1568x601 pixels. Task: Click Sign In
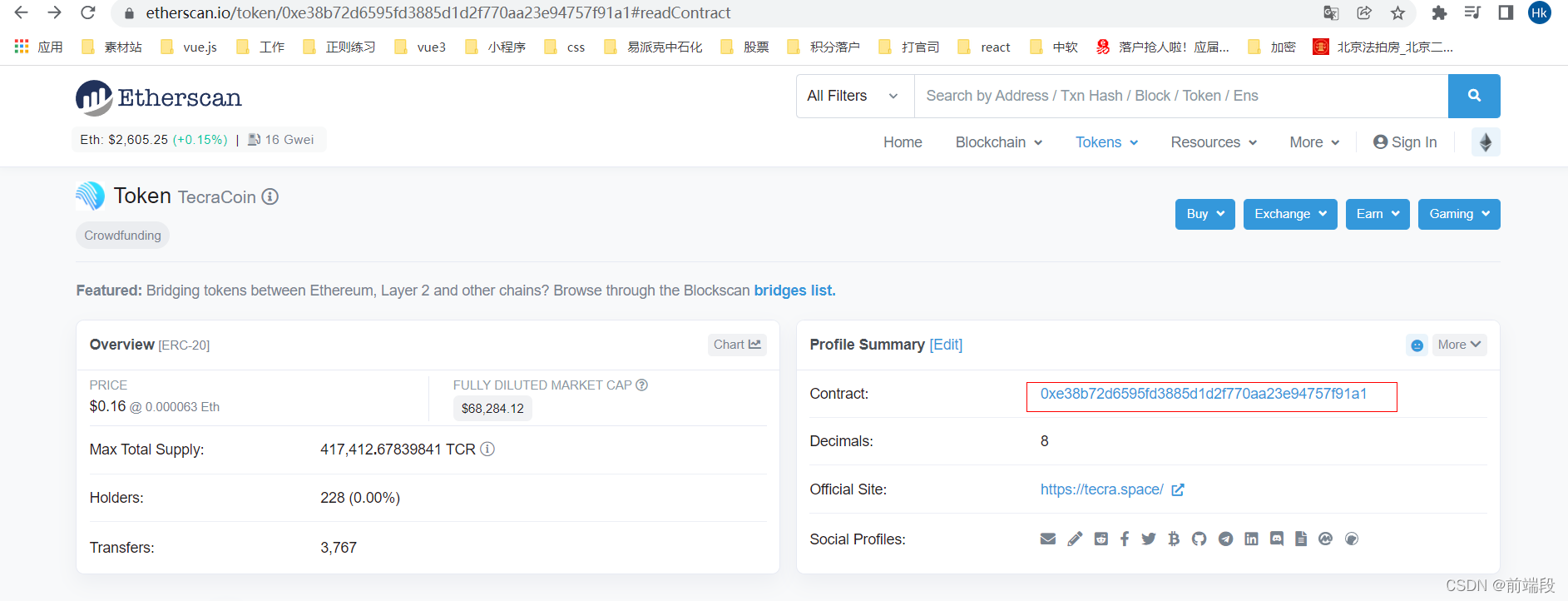[x=1405, y=142]
